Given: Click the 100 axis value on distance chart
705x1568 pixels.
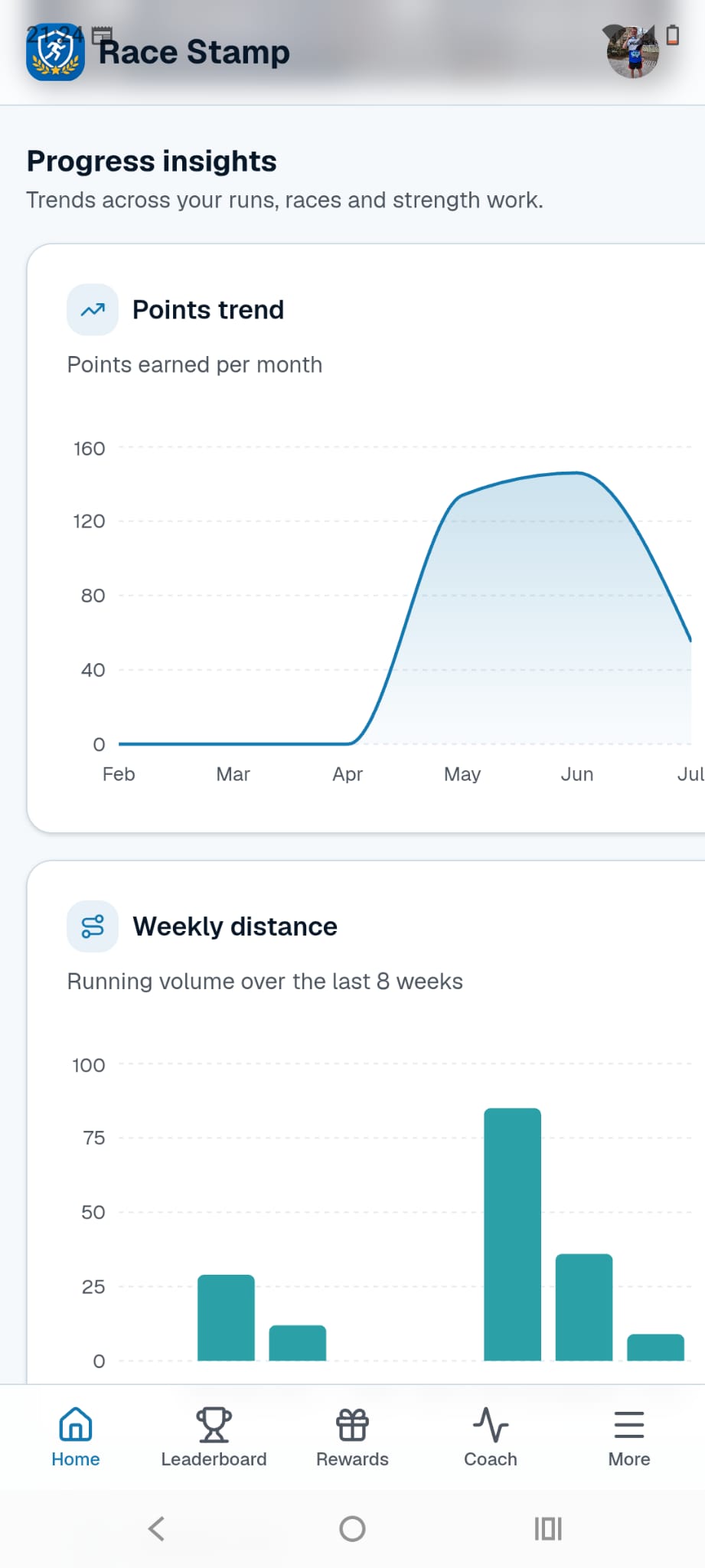Looking at the screenshot, I should tap(89, 1065).
